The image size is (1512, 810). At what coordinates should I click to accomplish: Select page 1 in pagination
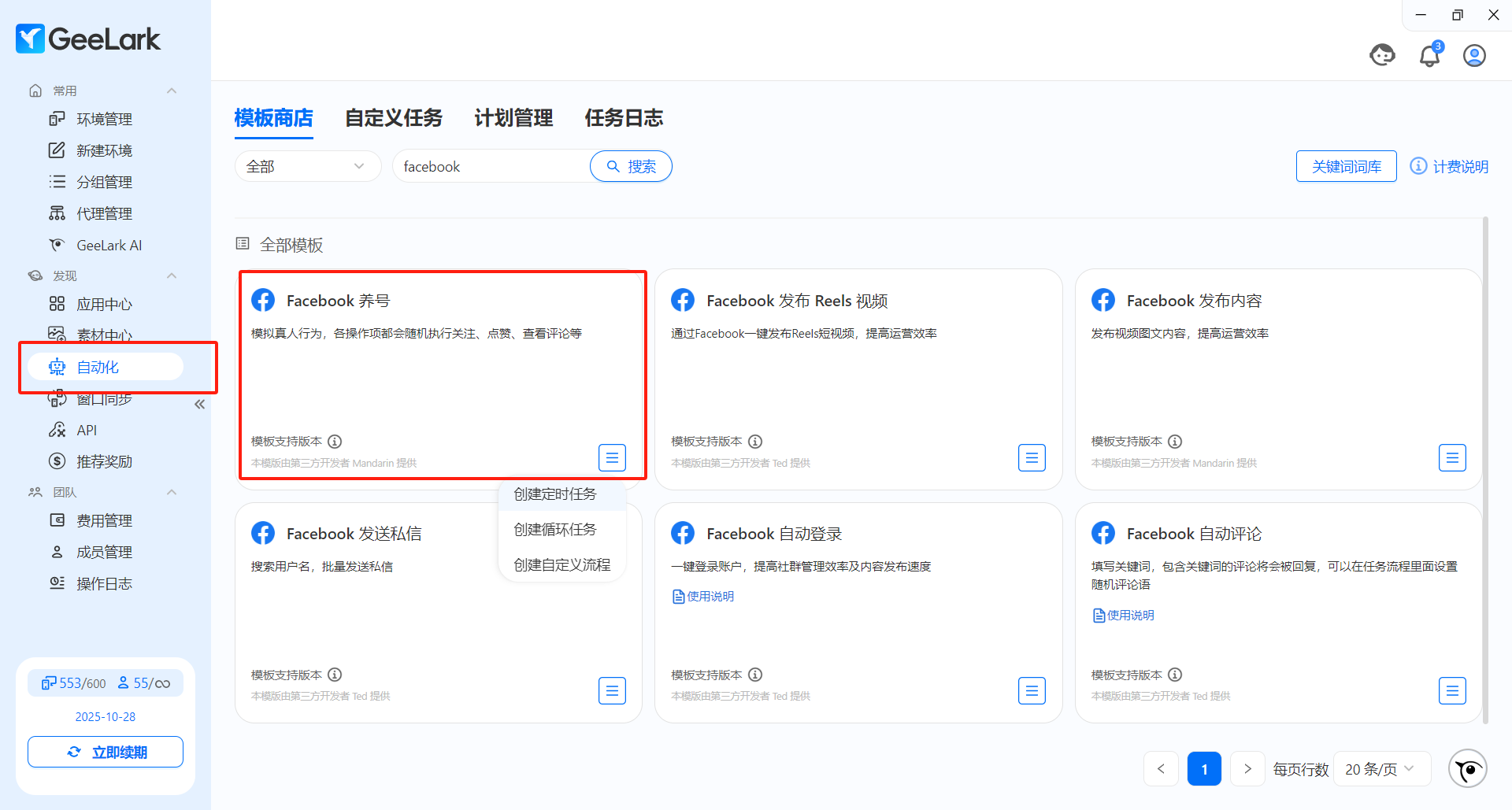[x=1204, y=769]
